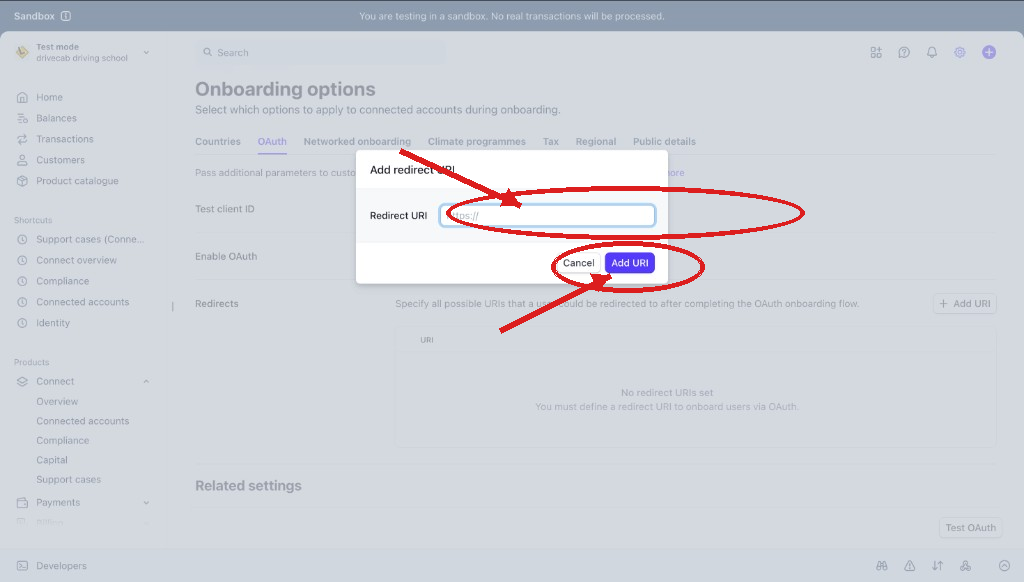This screenshot has width=1024, height=582.
Task: Click the webhooks icon in bottom bar
Action: point(965,566)
